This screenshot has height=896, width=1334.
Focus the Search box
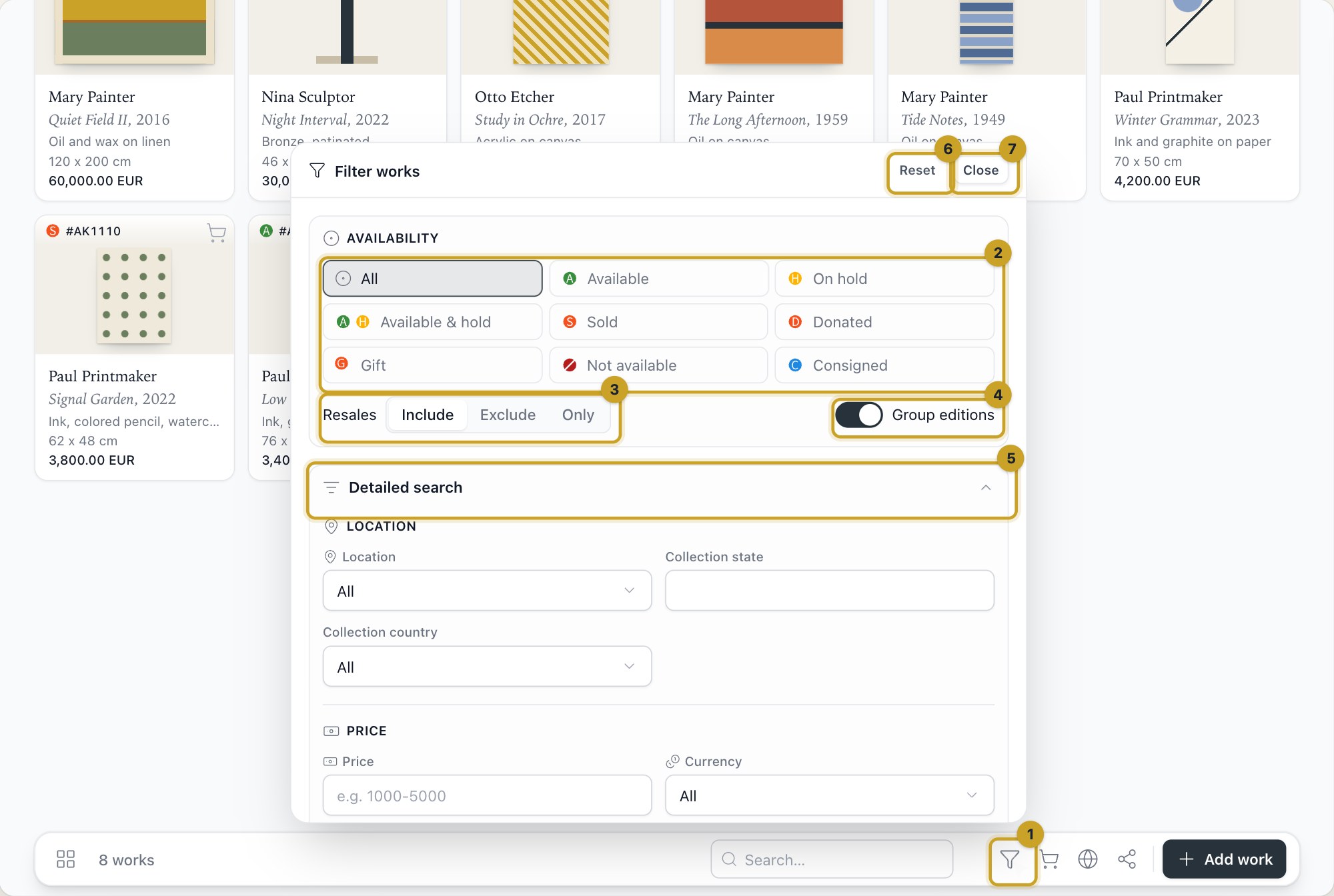(x=832, y=859)
